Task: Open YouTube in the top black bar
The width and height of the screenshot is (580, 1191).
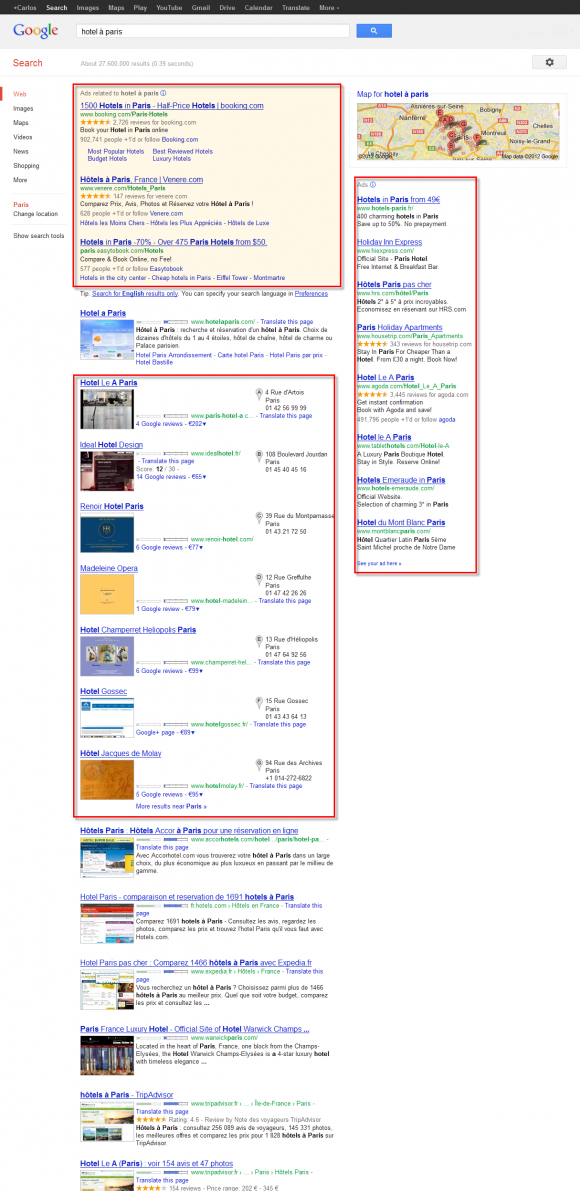Action: (169, 7)
